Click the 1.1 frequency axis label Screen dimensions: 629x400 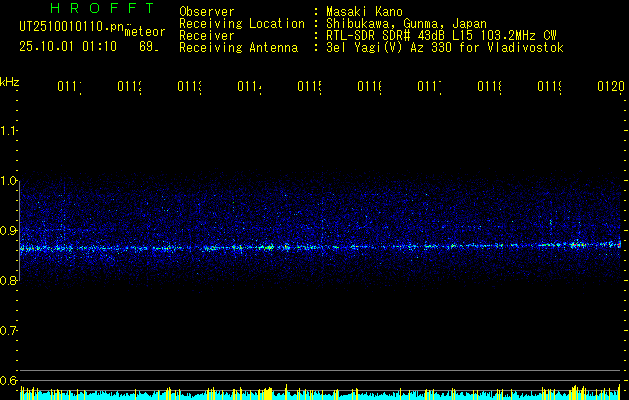coord(9,130)
